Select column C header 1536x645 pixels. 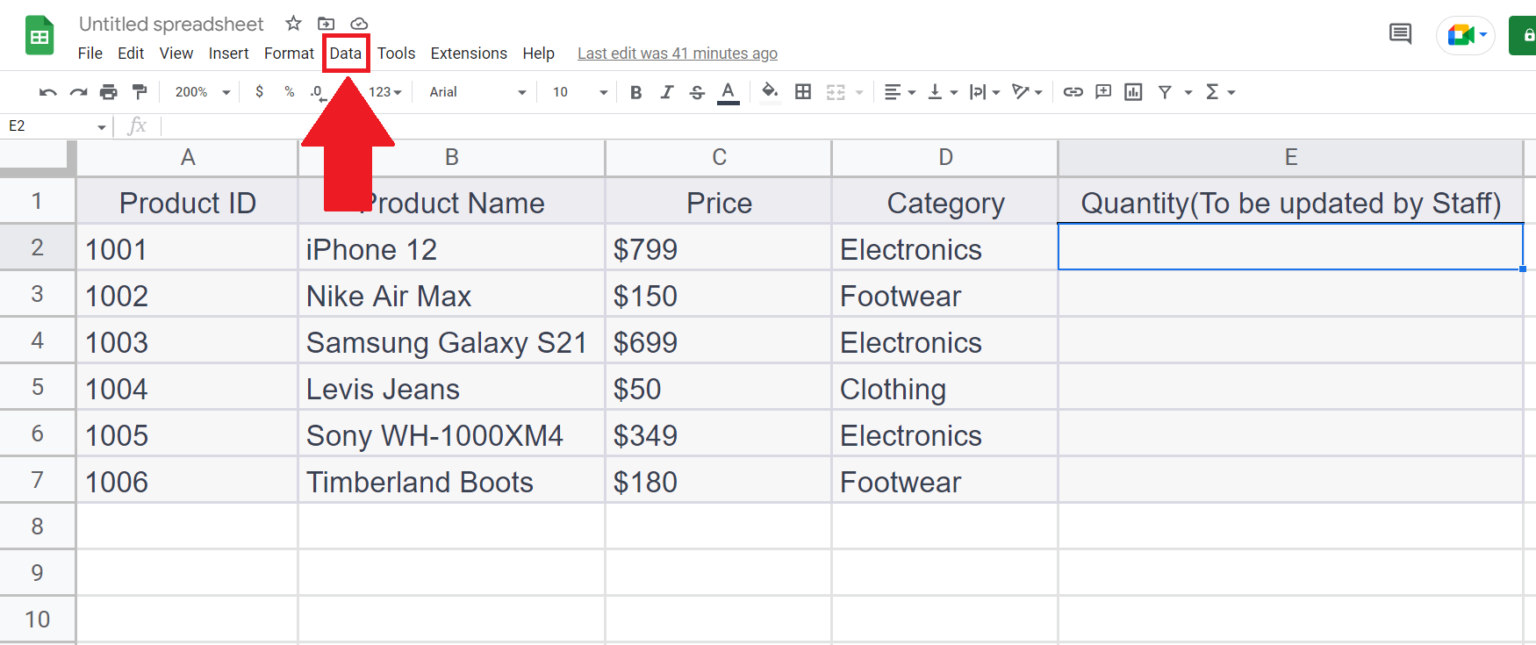(x=719, y=157)
